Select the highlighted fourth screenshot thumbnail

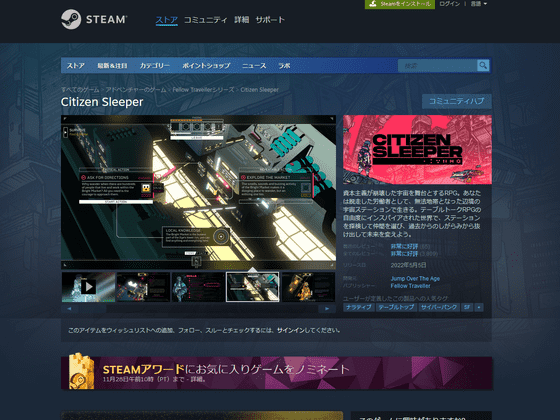(252, 287)
